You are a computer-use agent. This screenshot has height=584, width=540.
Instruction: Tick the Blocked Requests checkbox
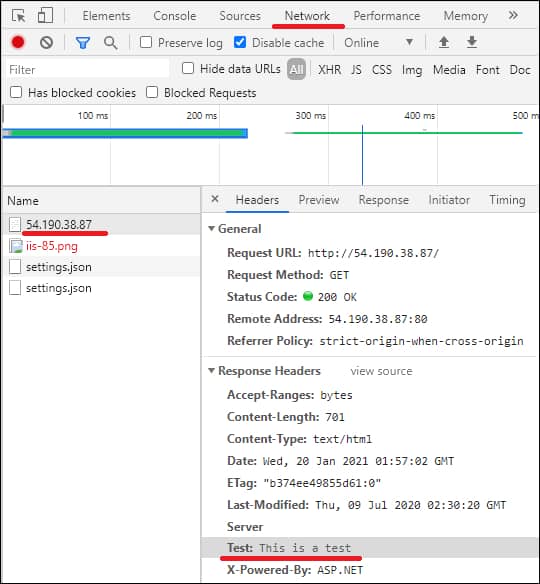click(x=152, y=92)
